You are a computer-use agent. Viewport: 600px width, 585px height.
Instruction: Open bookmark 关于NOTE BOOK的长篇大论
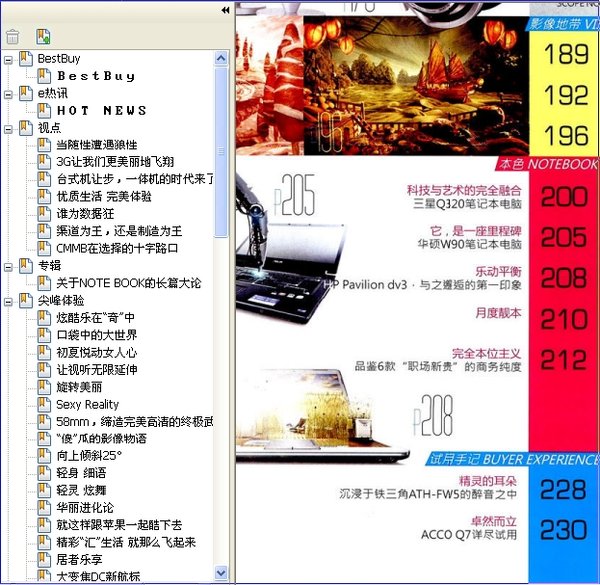129,283
